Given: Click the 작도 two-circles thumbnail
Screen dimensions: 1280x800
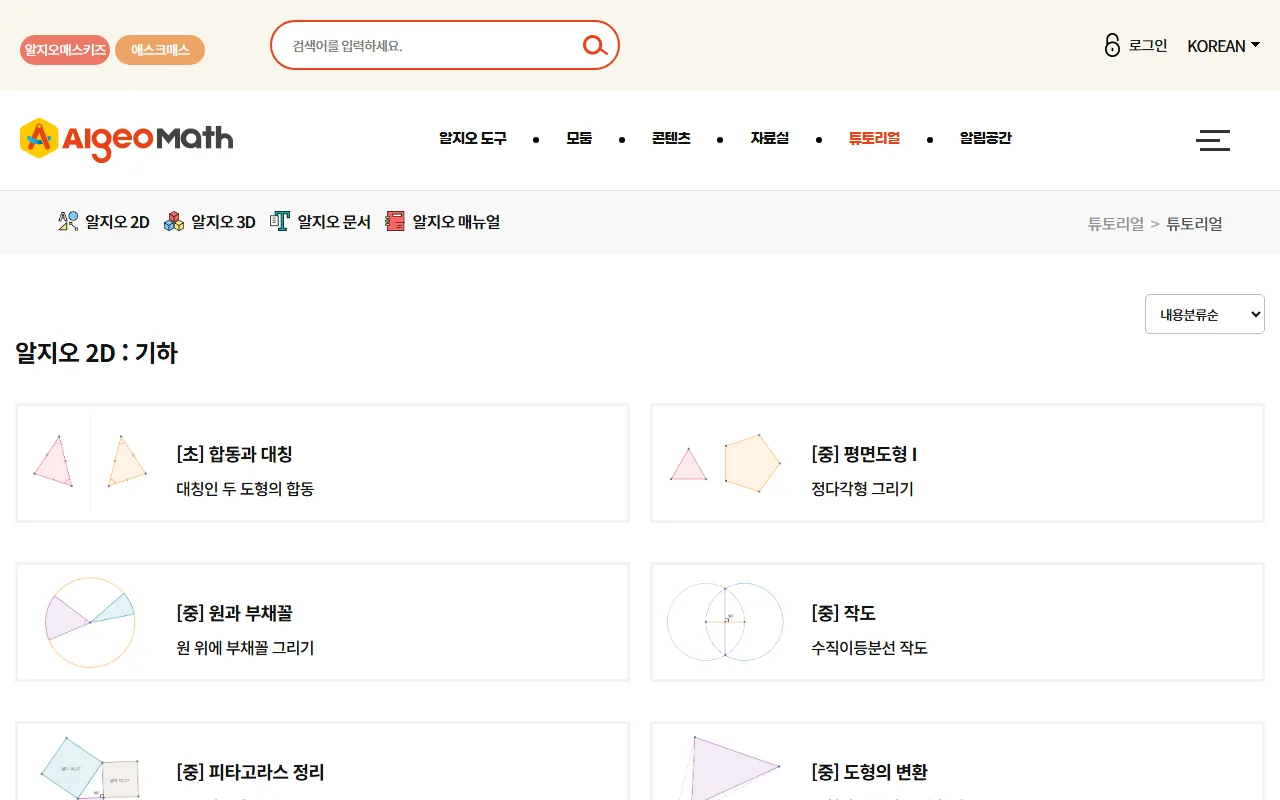Looking at the screenshot, I should (725, 622).
